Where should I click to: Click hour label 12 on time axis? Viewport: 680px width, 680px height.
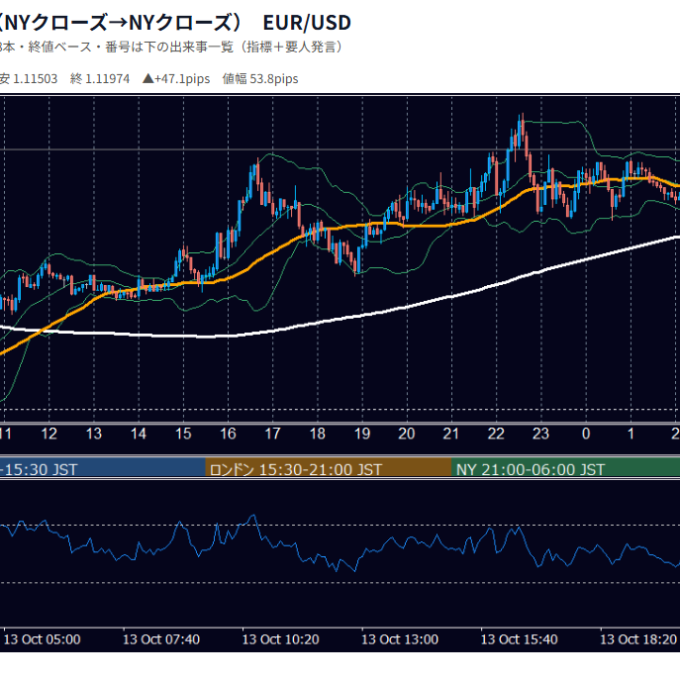(49, 434)
